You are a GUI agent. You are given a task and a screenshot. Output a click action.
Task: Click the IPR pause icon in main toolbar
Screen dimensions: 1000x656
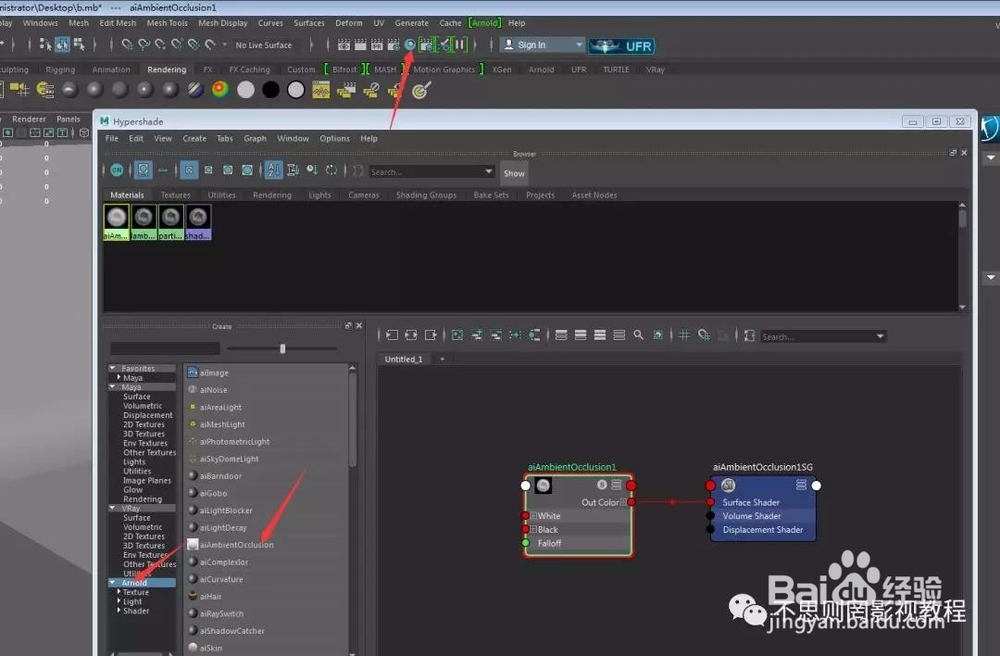(460, 45)
